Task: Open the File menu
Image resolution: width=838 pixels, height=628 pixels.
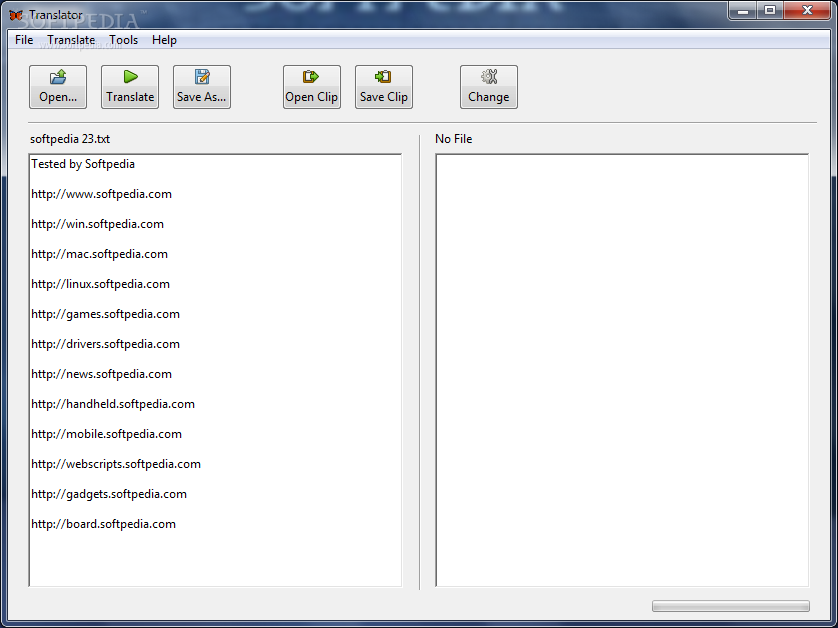Action: coord(24,40)
